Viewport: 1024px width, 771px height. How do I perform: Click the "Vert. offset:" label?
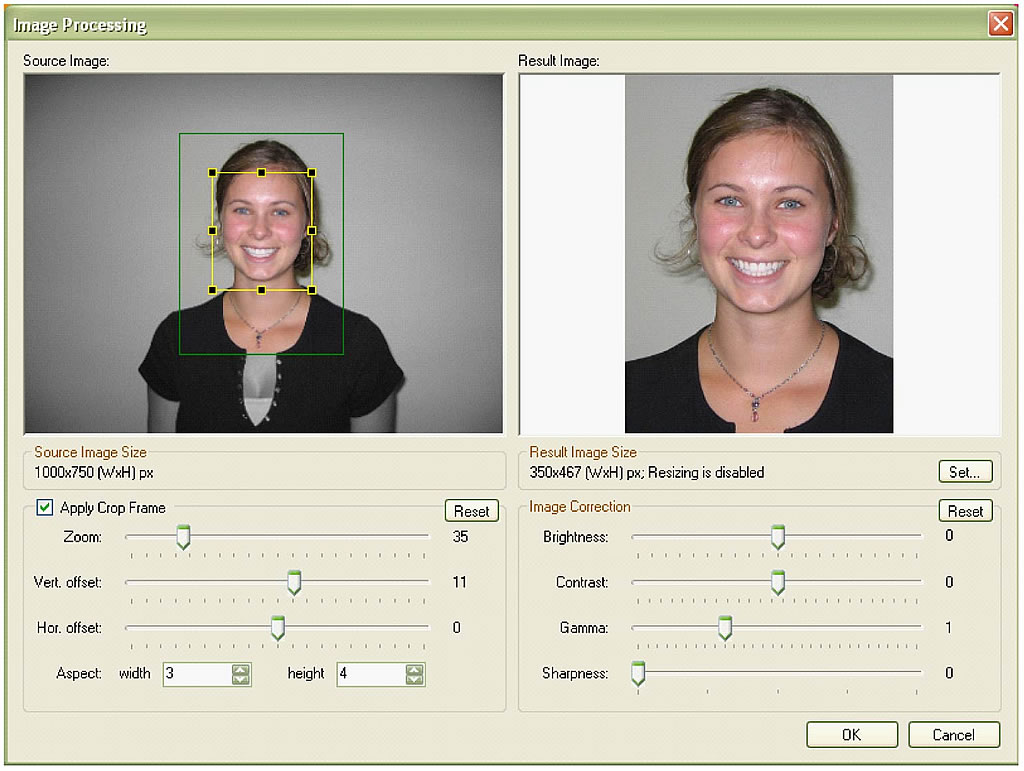tap(68, 582)
